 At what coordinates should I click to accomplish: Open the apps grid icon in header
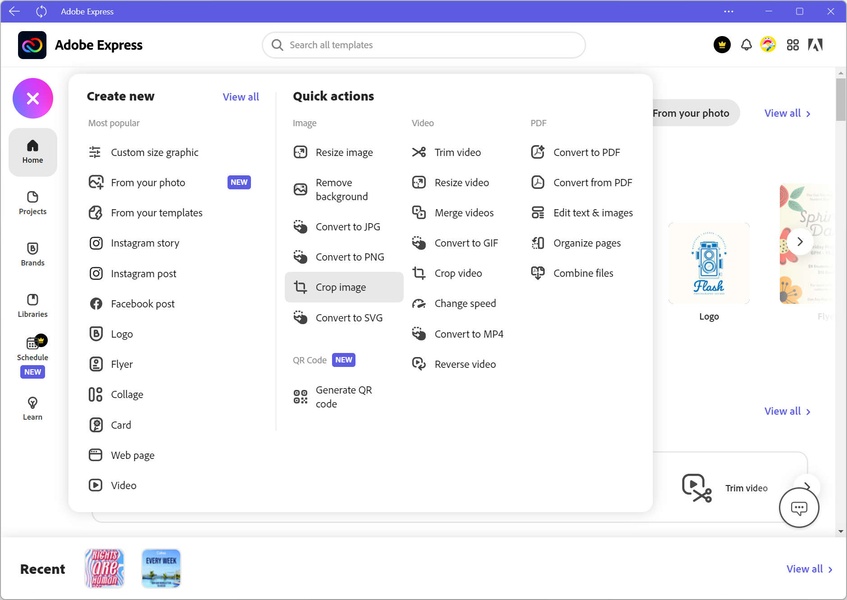793,45
